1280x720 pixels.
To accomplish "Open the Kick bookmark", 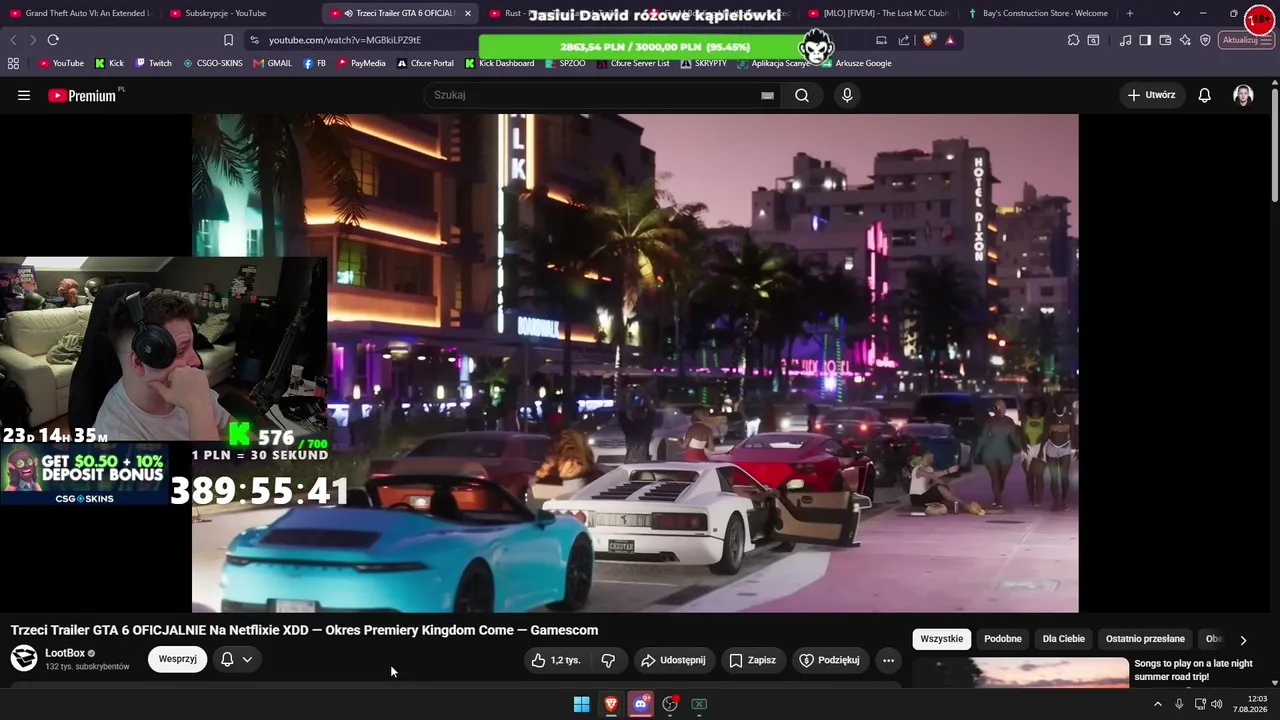I will (109, 63).
